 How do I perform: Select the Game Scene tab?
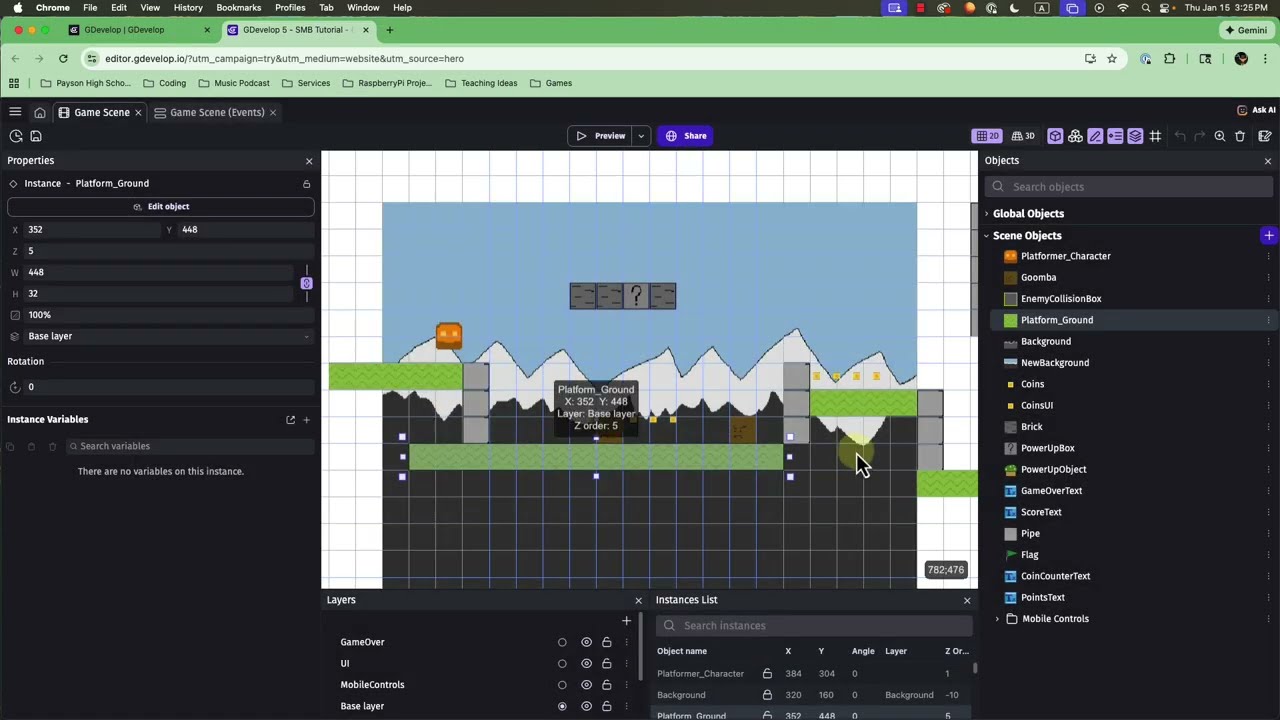click(101, 112)
